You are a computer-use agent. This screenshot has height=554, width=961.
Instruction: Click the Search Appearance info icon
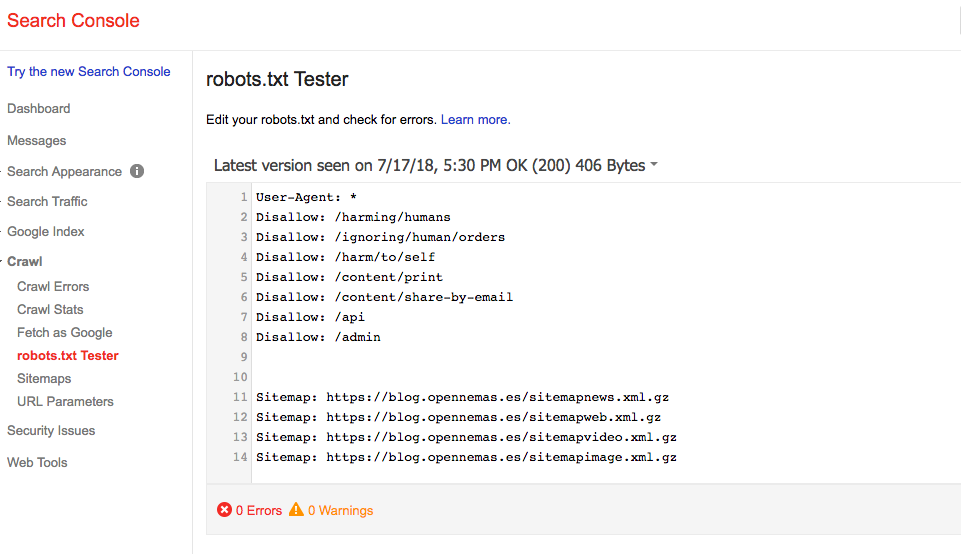137,171
